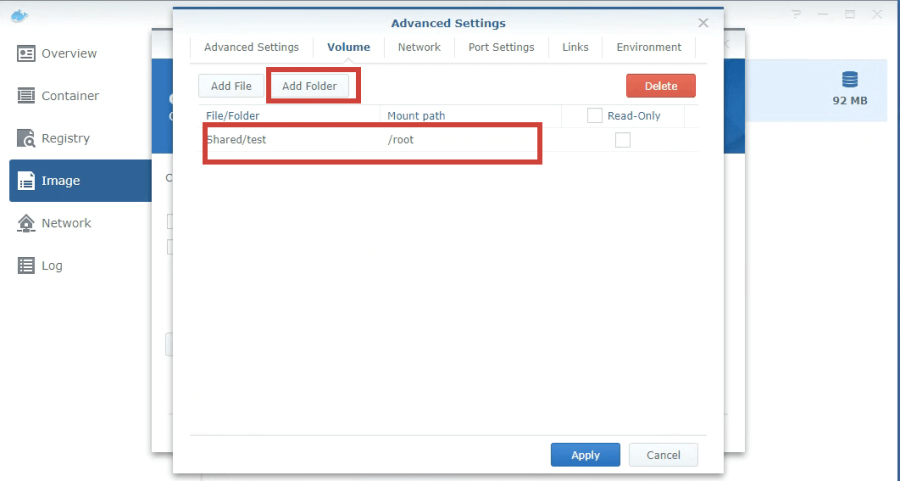Open the Network sidebar icon
The width and height of the screenshot is (900, 481).
[x=26, y=224]
